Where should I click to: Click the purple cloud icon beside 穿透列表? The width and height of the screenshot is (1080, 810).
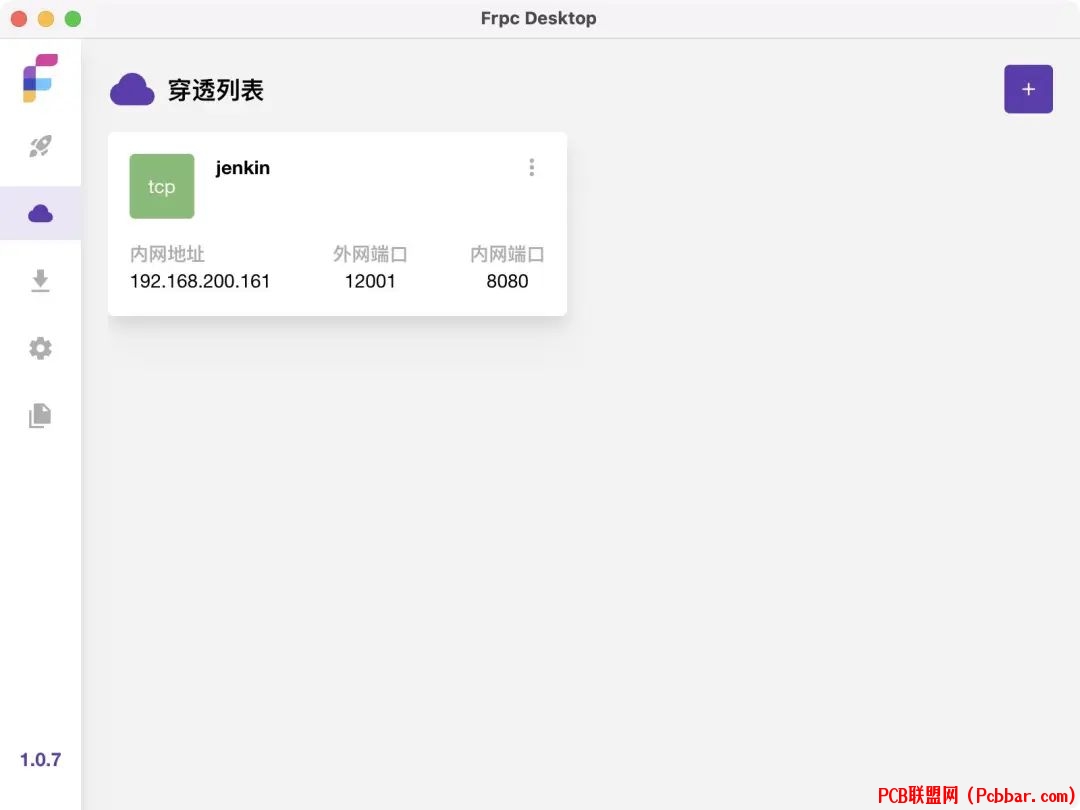coord(132,90)
